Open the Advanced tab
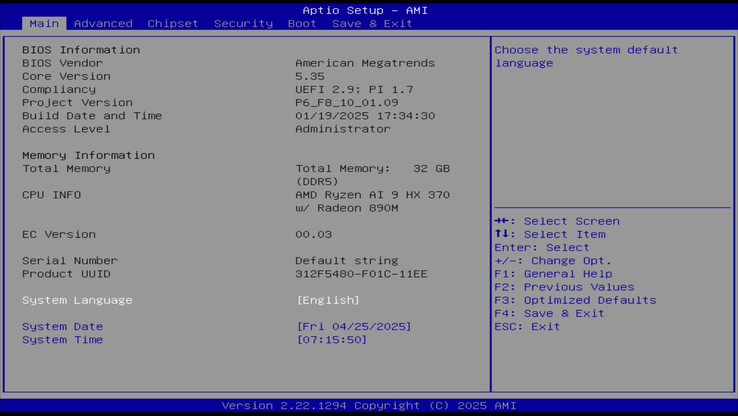The image size is (738, 416). (103, 24)
